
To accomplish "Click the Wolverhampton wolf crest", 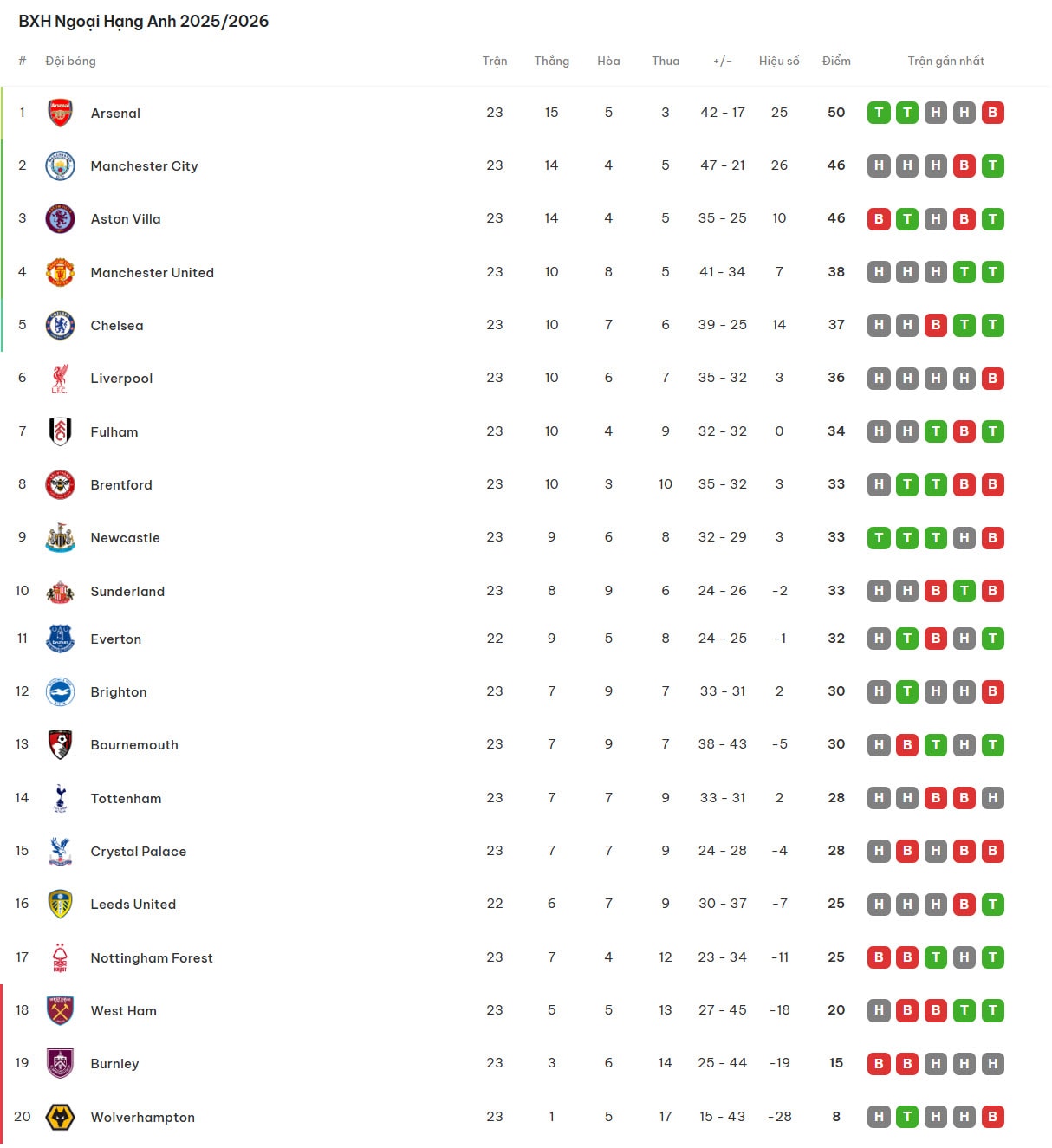I will click(60, 1117).
